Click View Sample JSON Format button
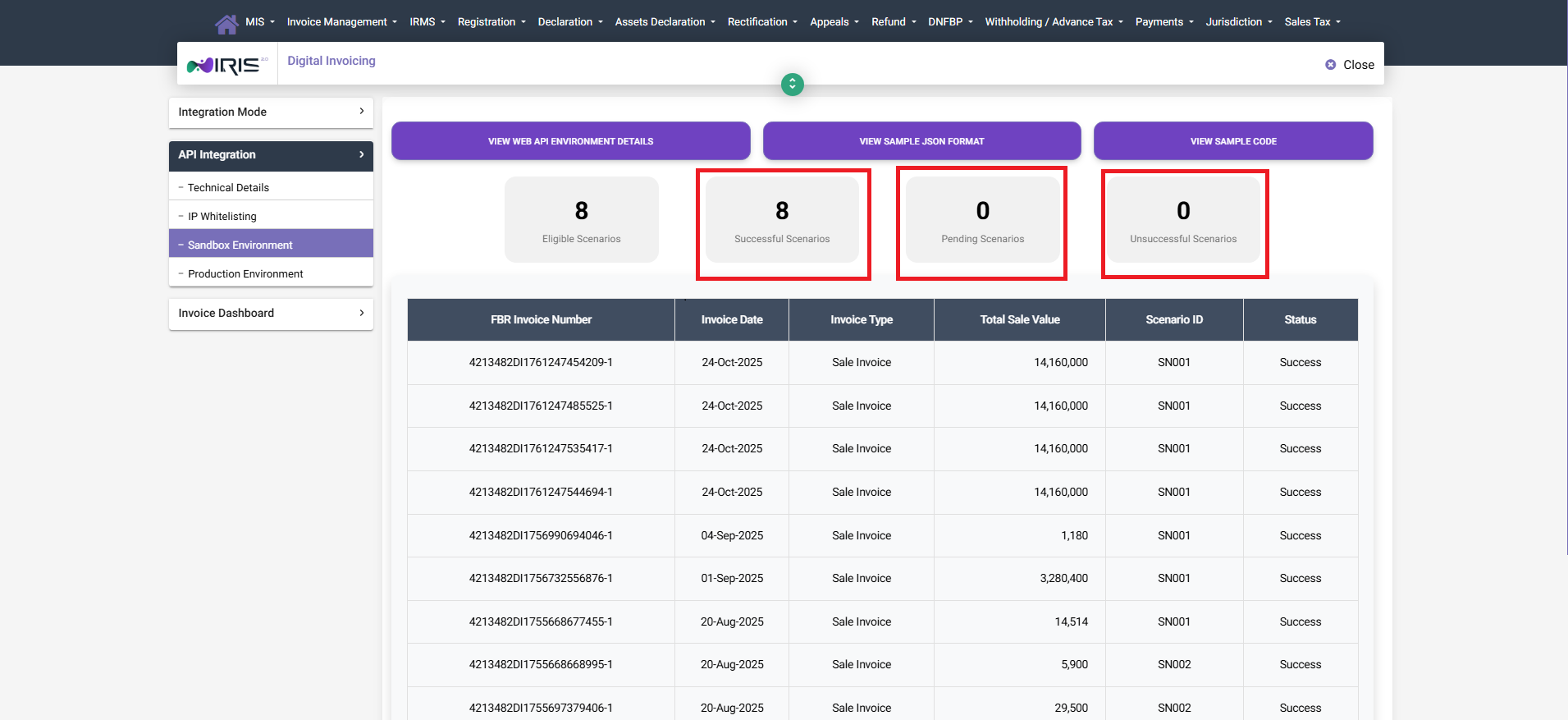 (x=921, y=141)
